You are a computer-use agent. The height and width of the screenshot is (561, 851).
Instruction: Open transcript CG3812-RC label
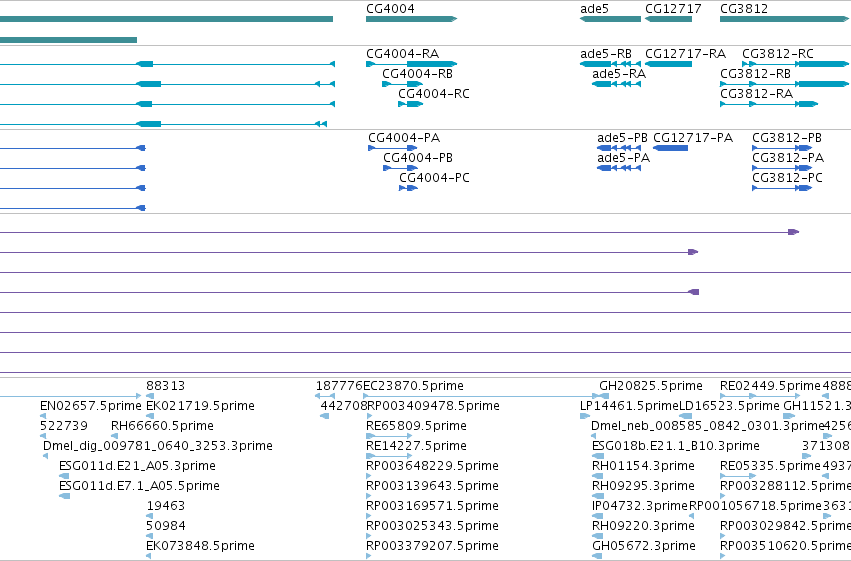(778, 54)
